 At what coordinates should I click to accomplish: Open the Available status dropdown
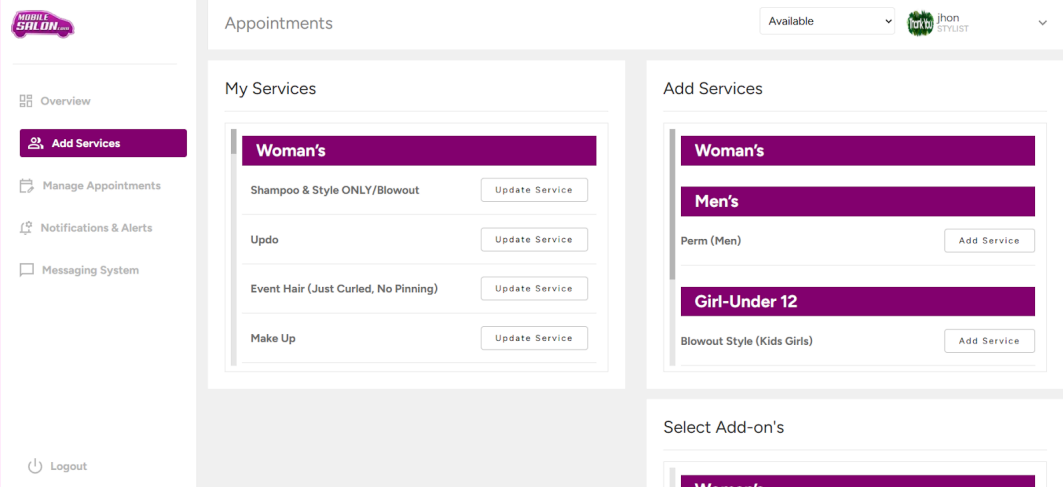tap(827, 21)
